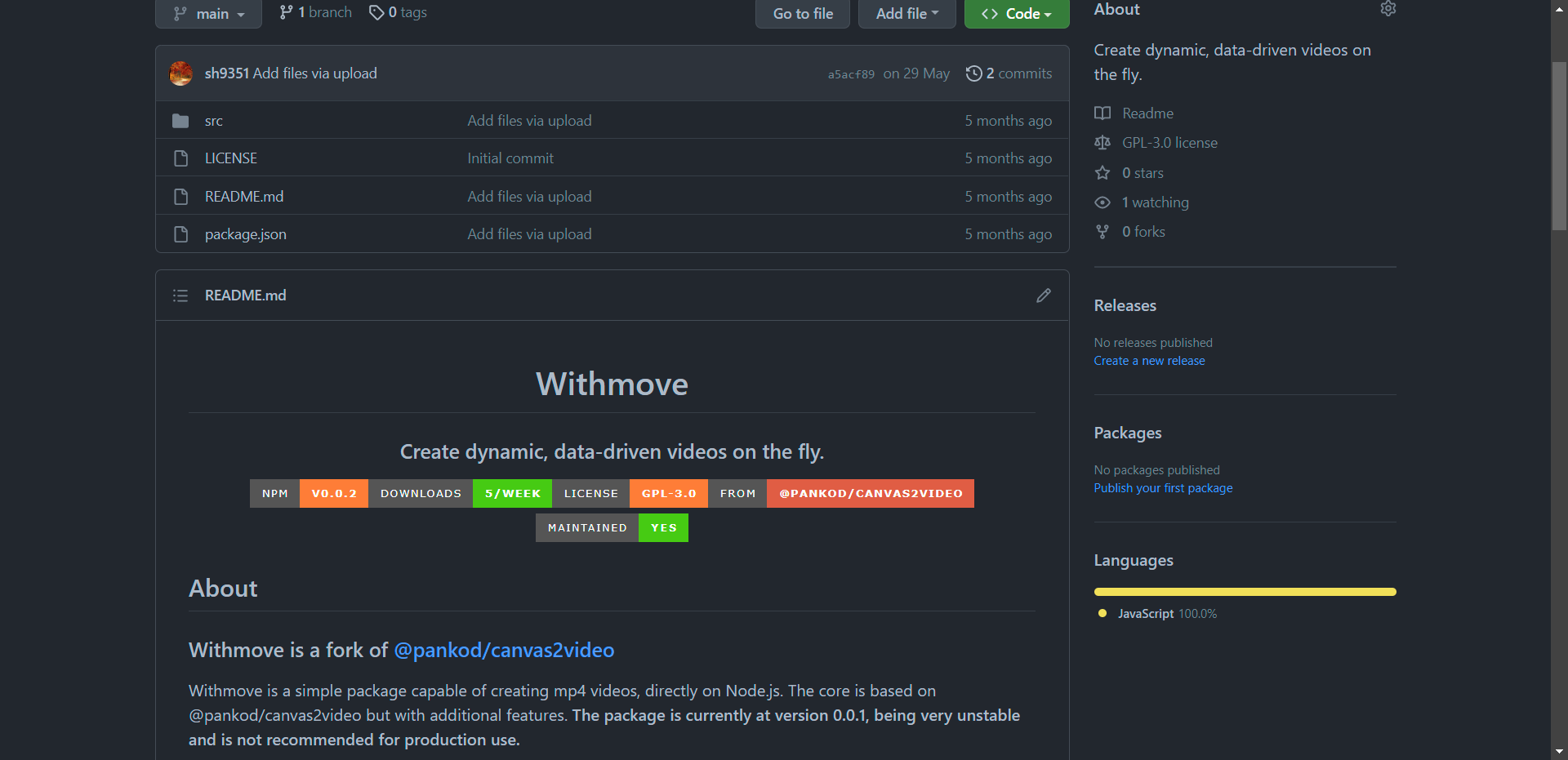Image resolution: width=1568 pixels, height=760 pixels.
Task: Click the commits history clock icon
Action: click(x=973, y=73)
